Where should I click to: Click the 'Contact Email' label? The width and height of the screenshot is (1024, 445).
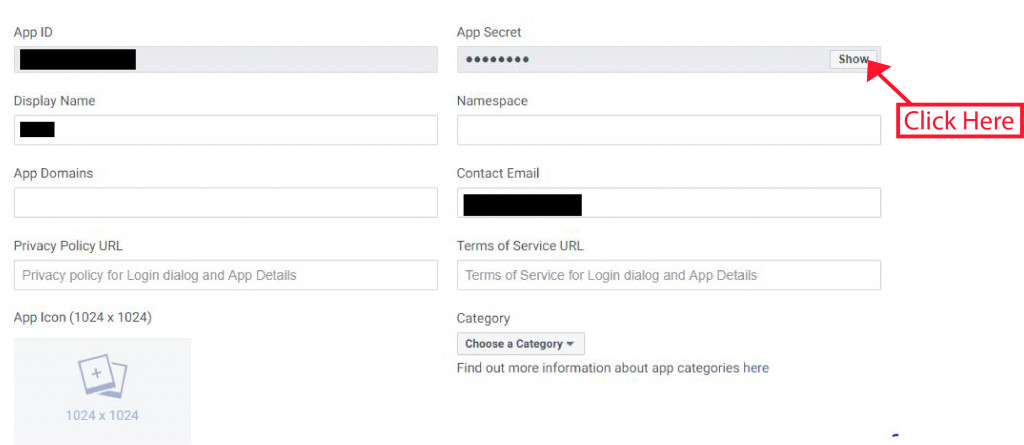[x=498, y=173]
